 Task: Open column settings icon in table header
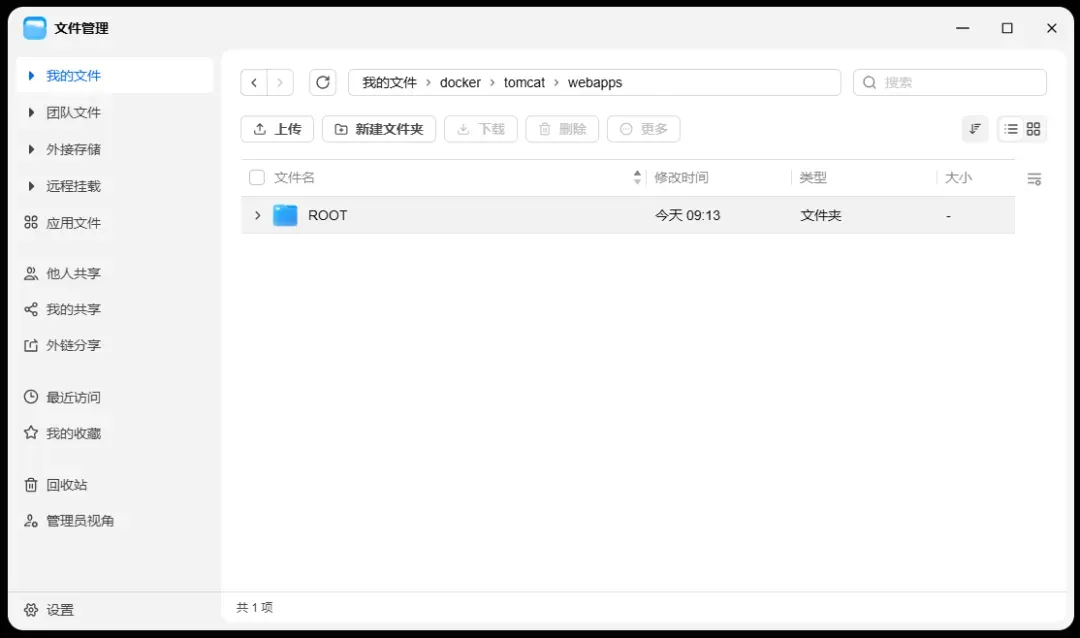pos(1034,178)
